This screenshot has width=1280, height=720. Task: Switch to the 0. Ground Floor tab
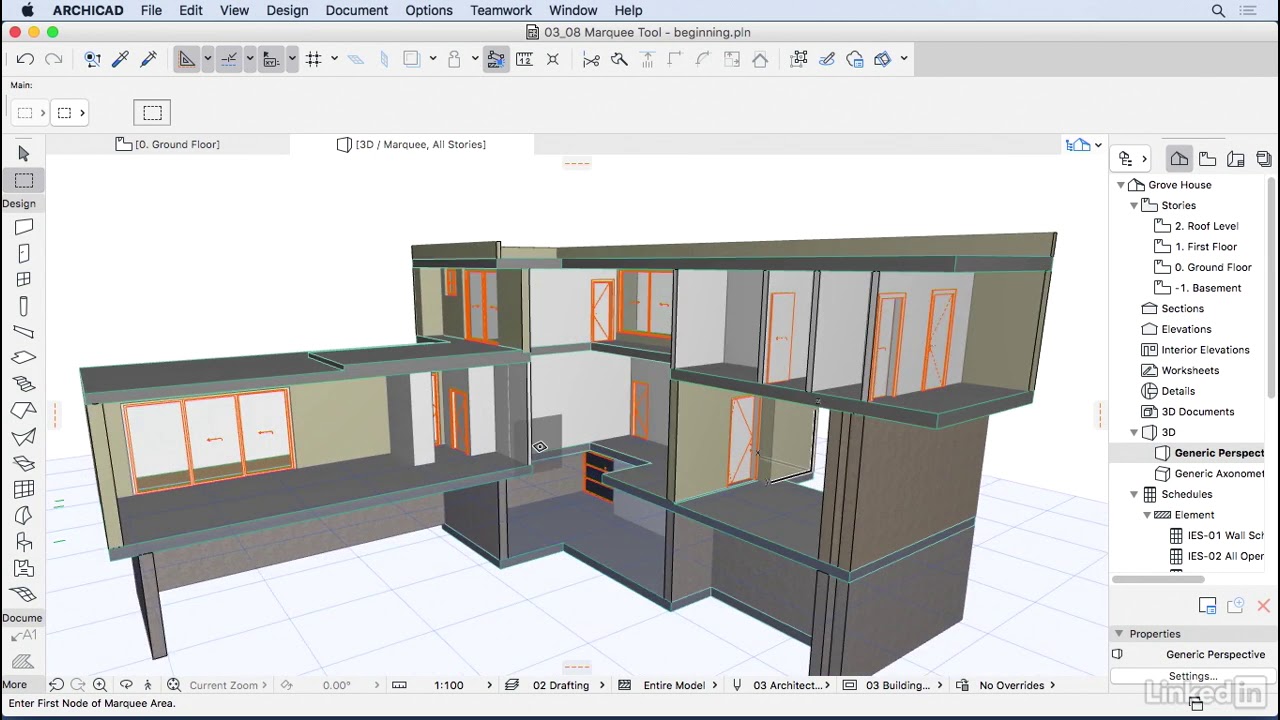168,145
